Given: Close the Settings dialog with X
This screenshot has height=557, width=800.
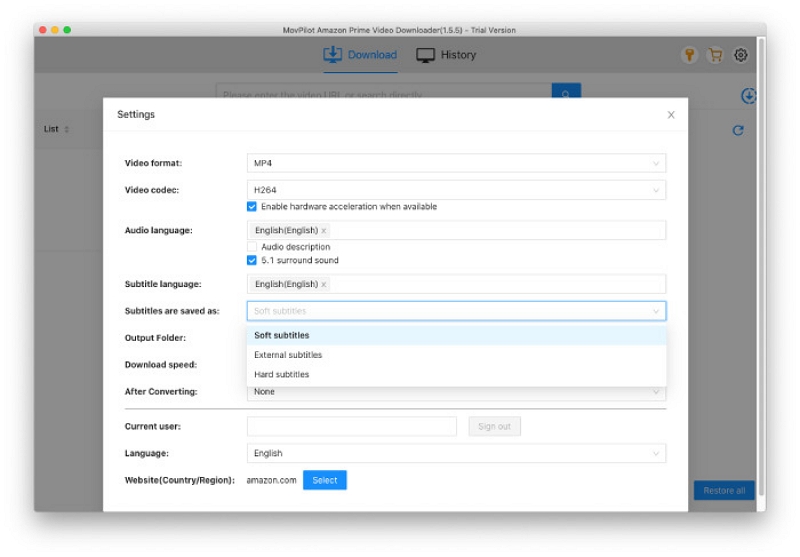Looking at the screenshot, I should coord(671,115).
